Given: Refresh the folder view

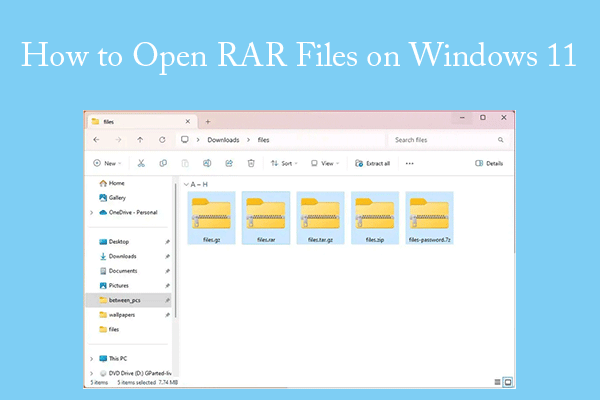Looking at the screenshot, I should (162, 140).
